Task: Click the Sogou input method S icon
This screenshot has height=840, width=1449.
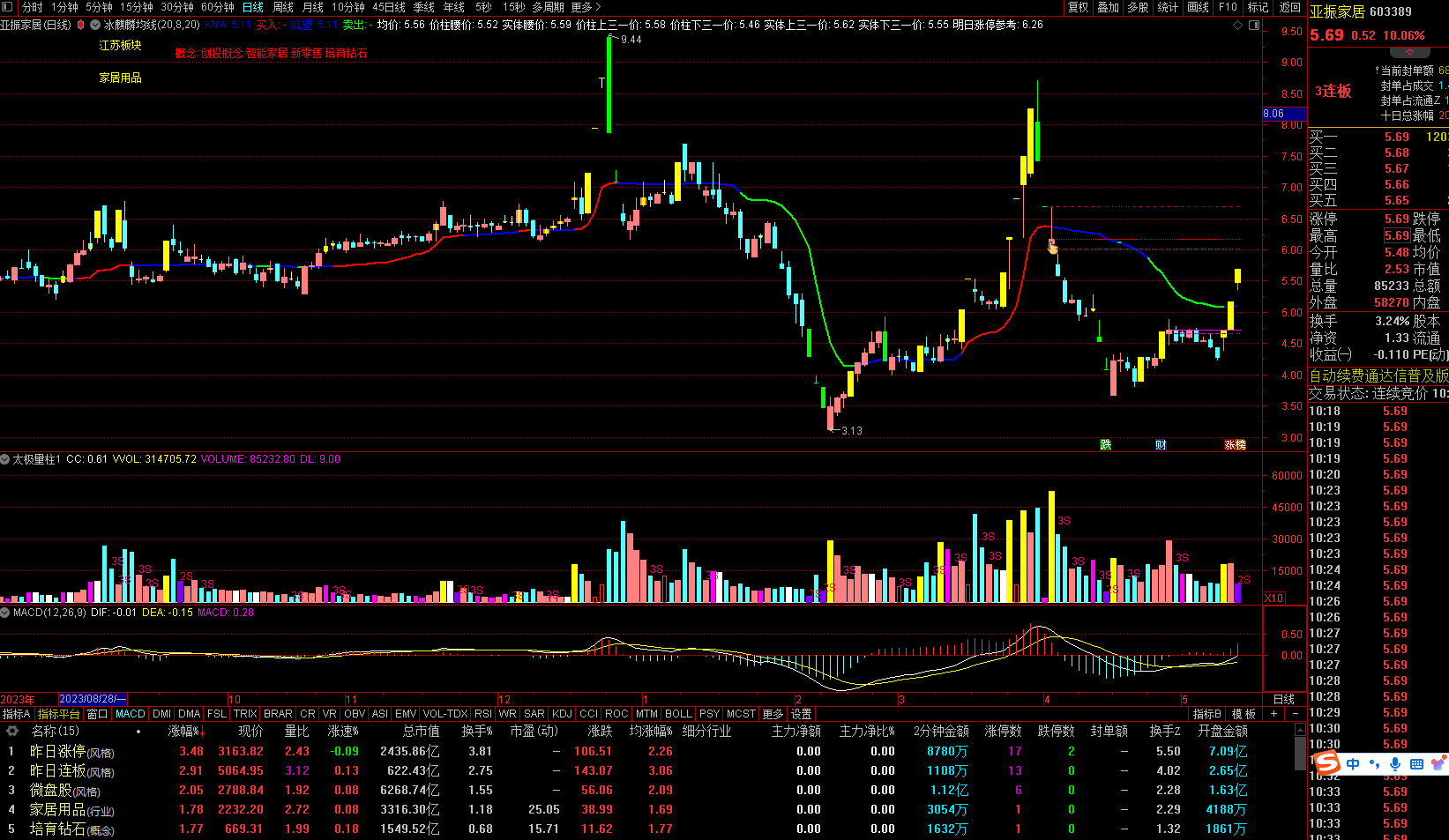Action: click(x=1326, y=764)
